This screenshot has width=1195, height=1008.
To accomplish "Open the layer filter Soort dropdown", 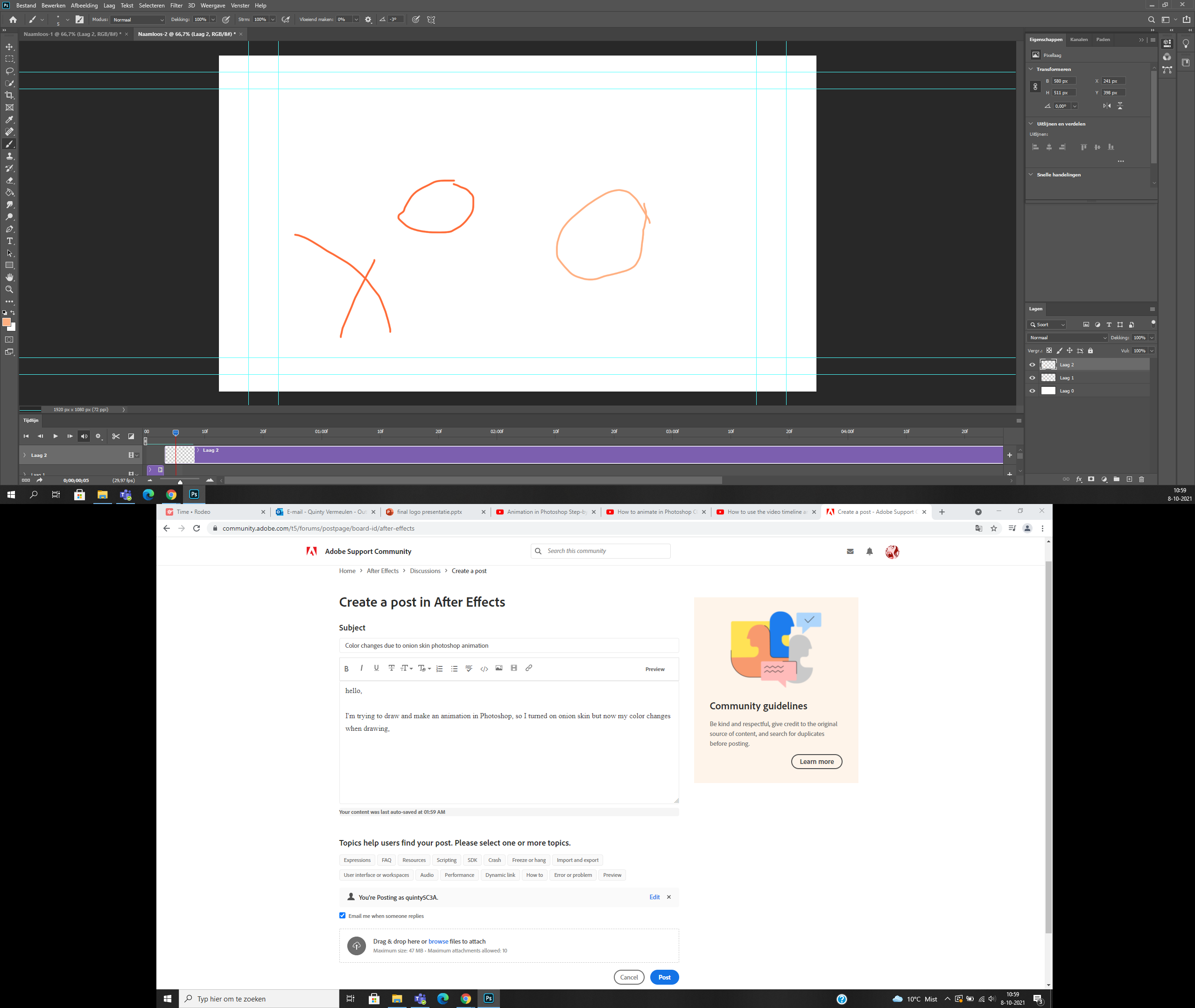I will pyautogui.click(x=1047, y=324).
